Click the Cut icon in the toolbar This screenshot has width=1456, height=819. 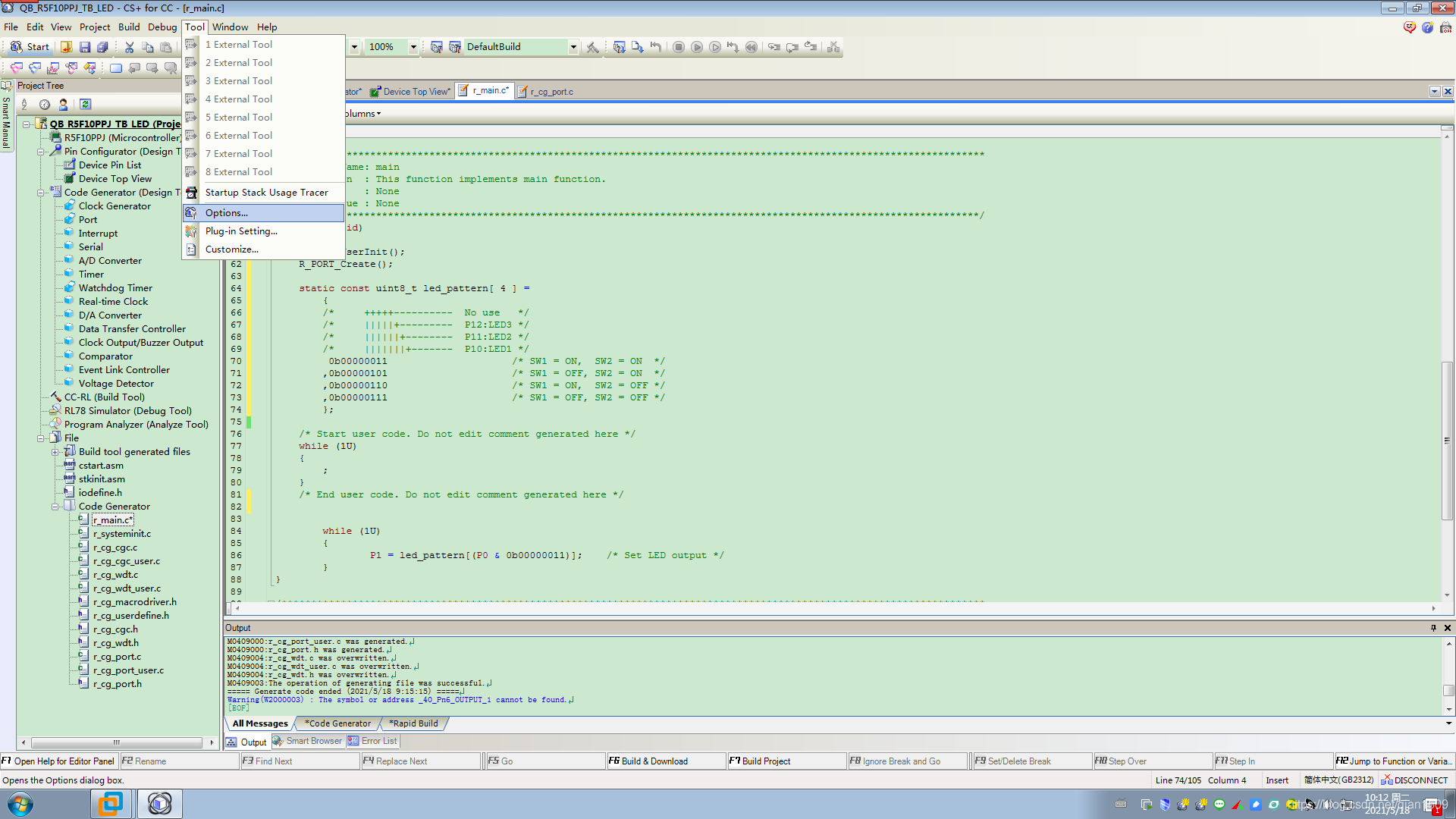pos(129,47)
